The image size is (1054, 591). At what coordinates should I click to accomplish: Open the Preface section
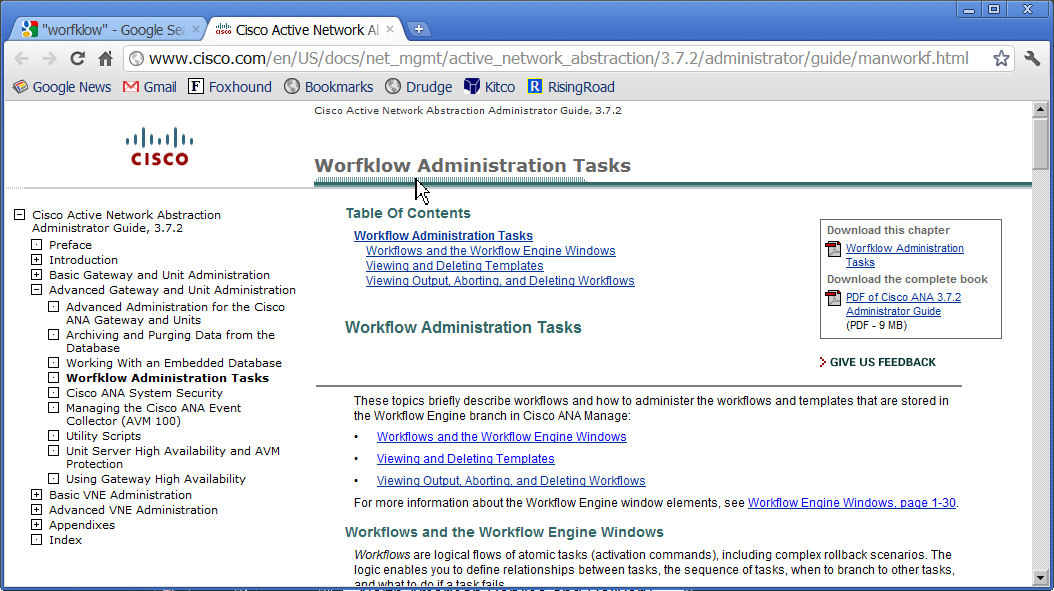71,245
